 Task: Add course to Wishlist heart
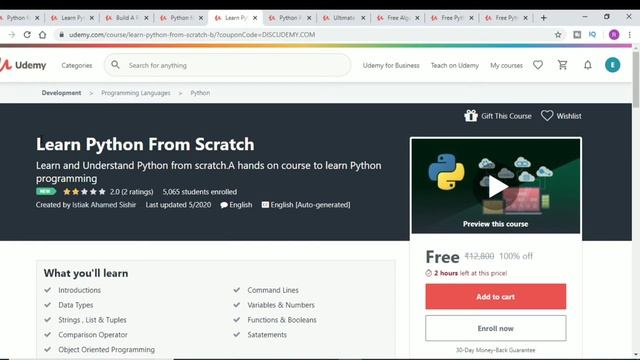coord(547,116)
